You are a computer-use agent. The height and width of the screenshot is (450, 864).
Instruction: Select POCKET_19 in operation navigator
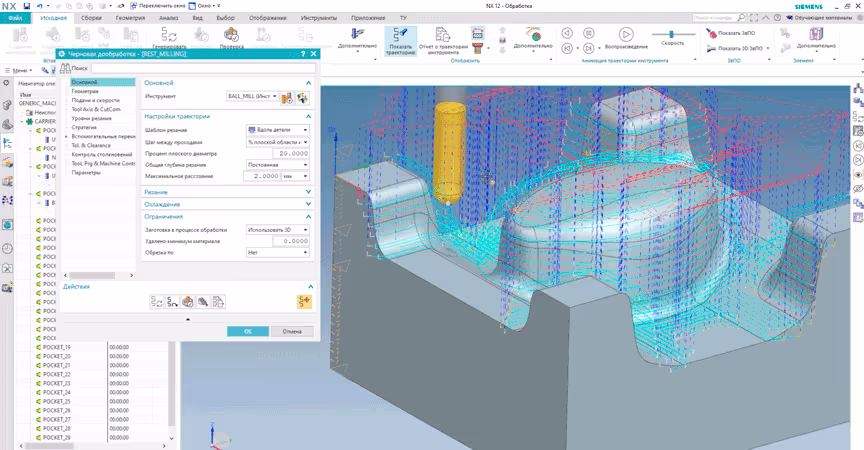(x=57, y=347)
